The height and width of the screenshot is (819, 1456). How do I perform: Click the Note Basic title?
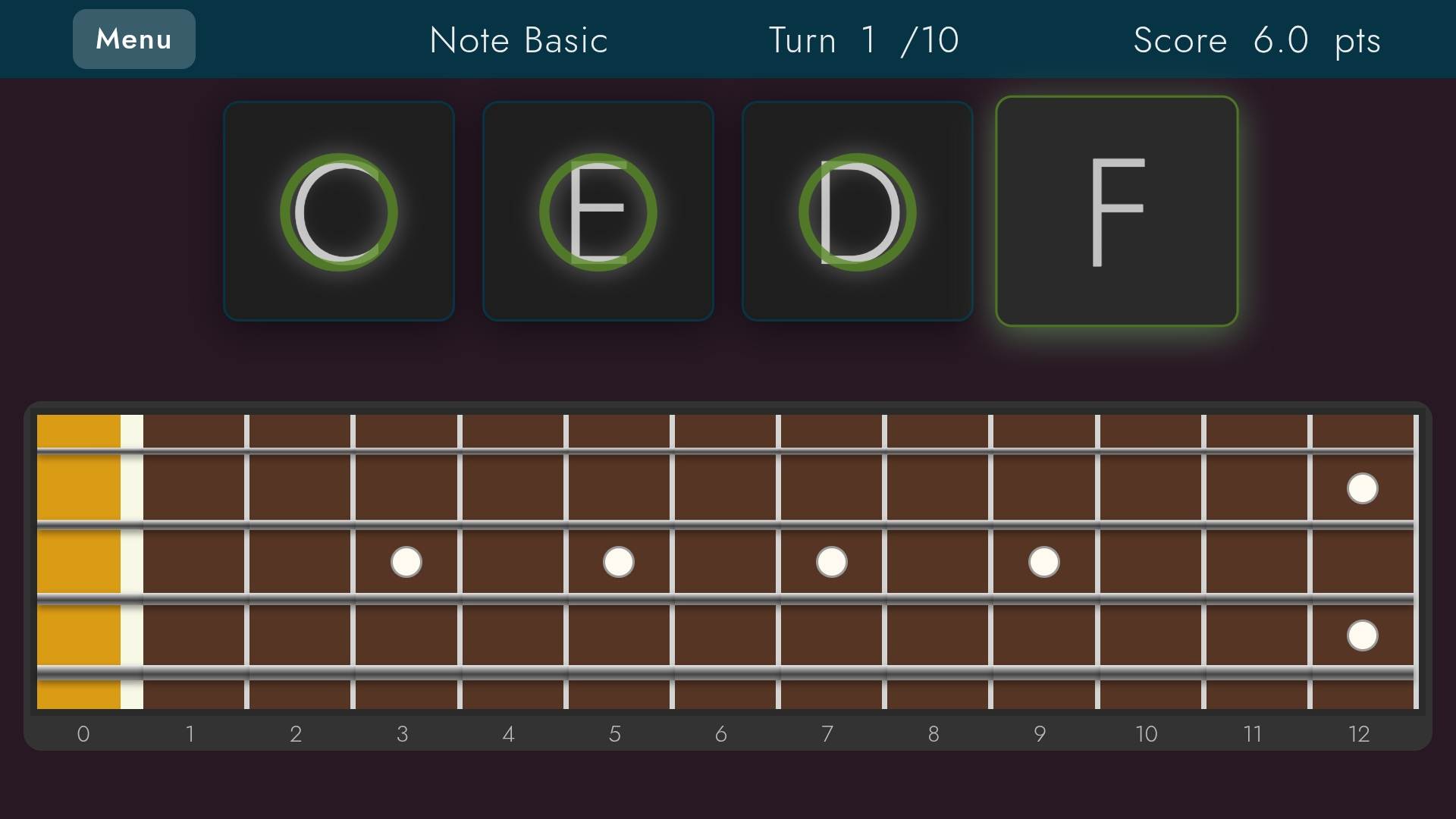point(518,40)
